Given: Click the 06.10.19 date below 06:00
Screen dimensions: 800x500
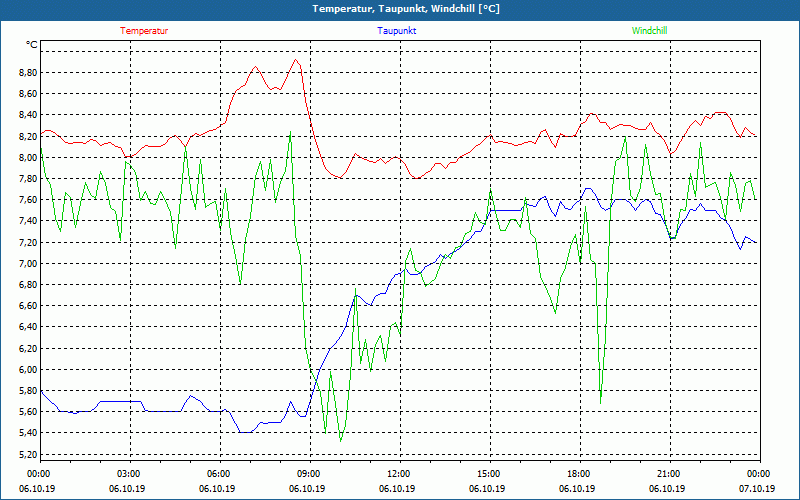Looking at the screenshot, I should 217,488.
